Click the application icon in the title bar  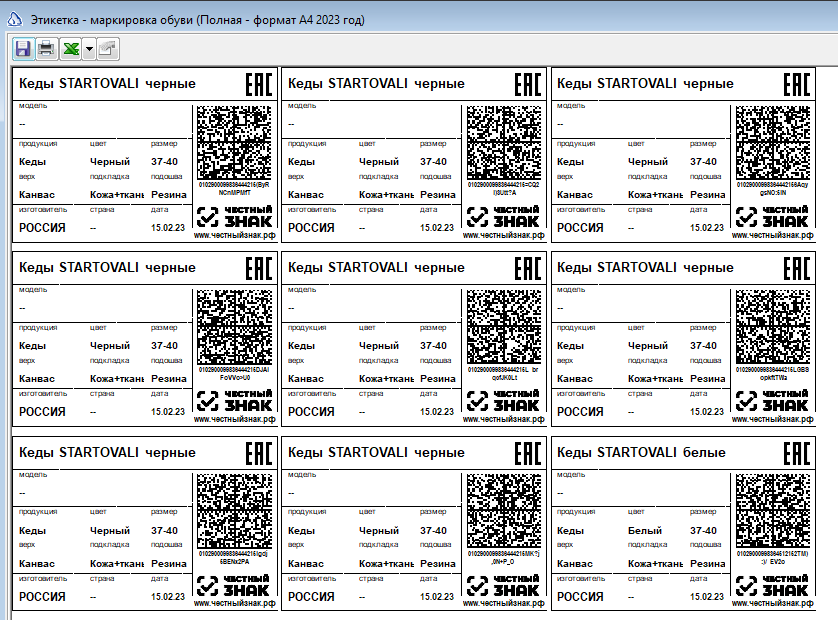point(14,20)
